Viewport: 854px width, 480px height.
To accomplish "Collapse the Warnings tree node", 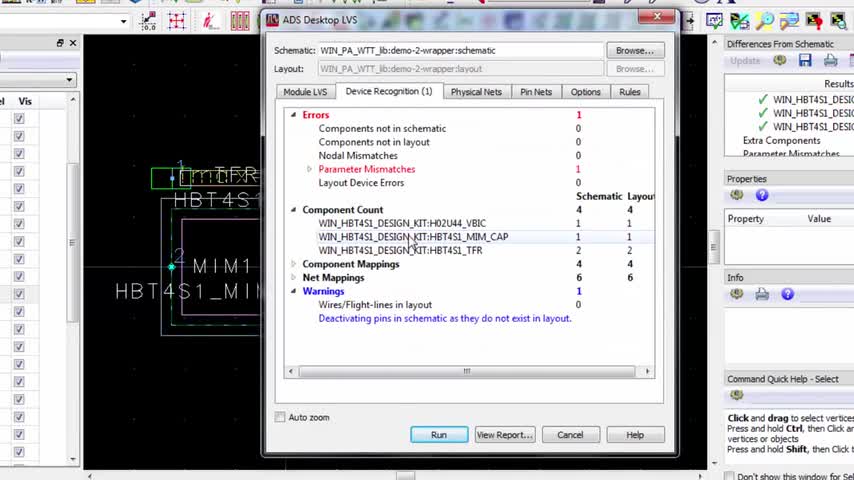I will coord(294,291).
